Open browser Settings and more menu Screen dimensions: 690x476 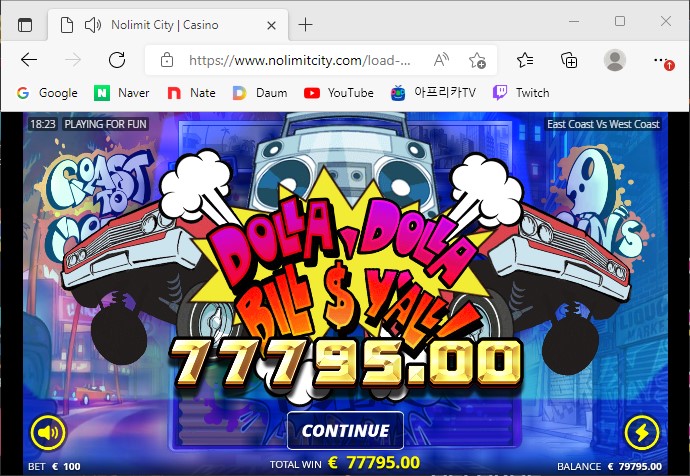(662, 60)
